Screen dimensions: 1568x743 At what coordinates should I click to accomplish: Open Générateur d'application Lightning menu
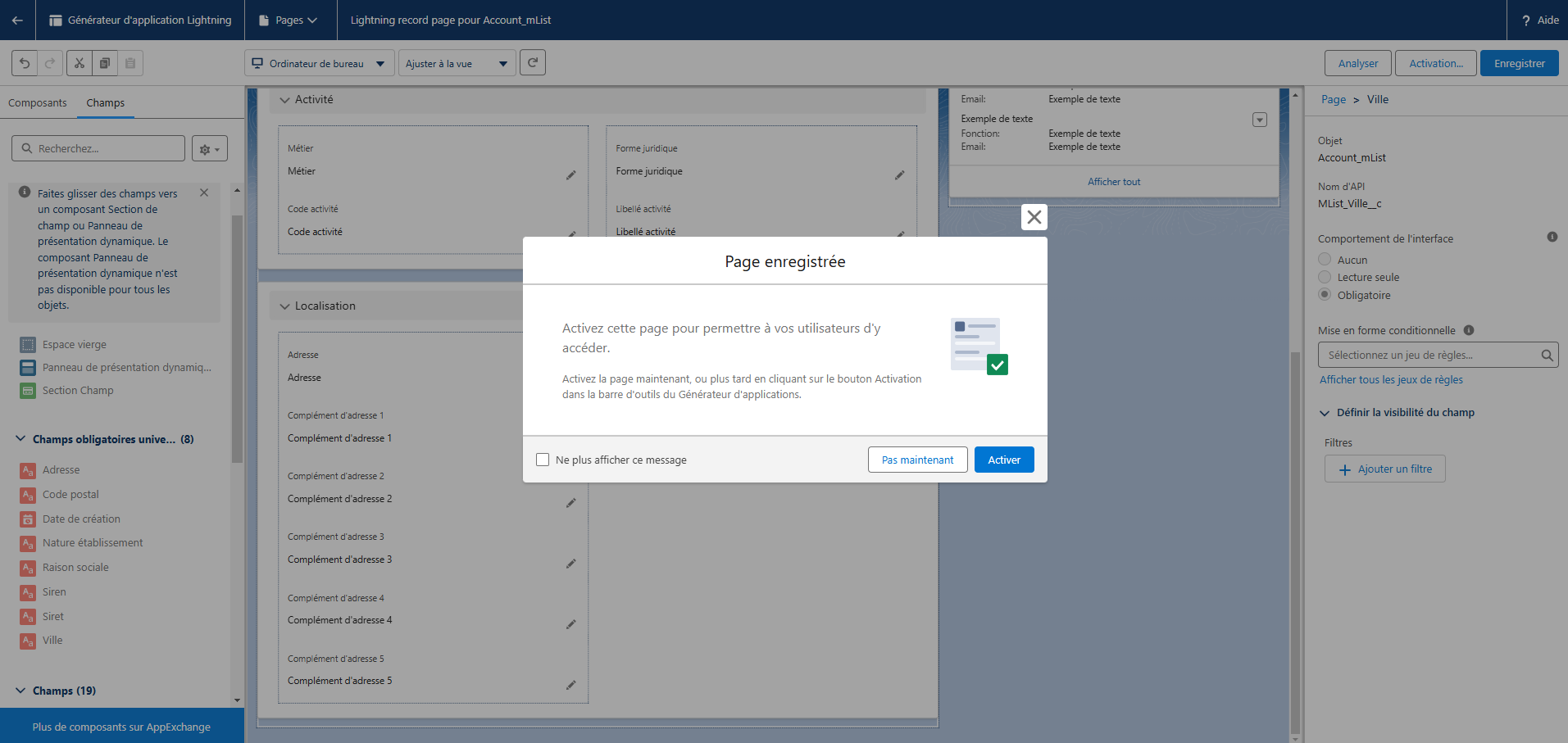[x=140, y=20]
